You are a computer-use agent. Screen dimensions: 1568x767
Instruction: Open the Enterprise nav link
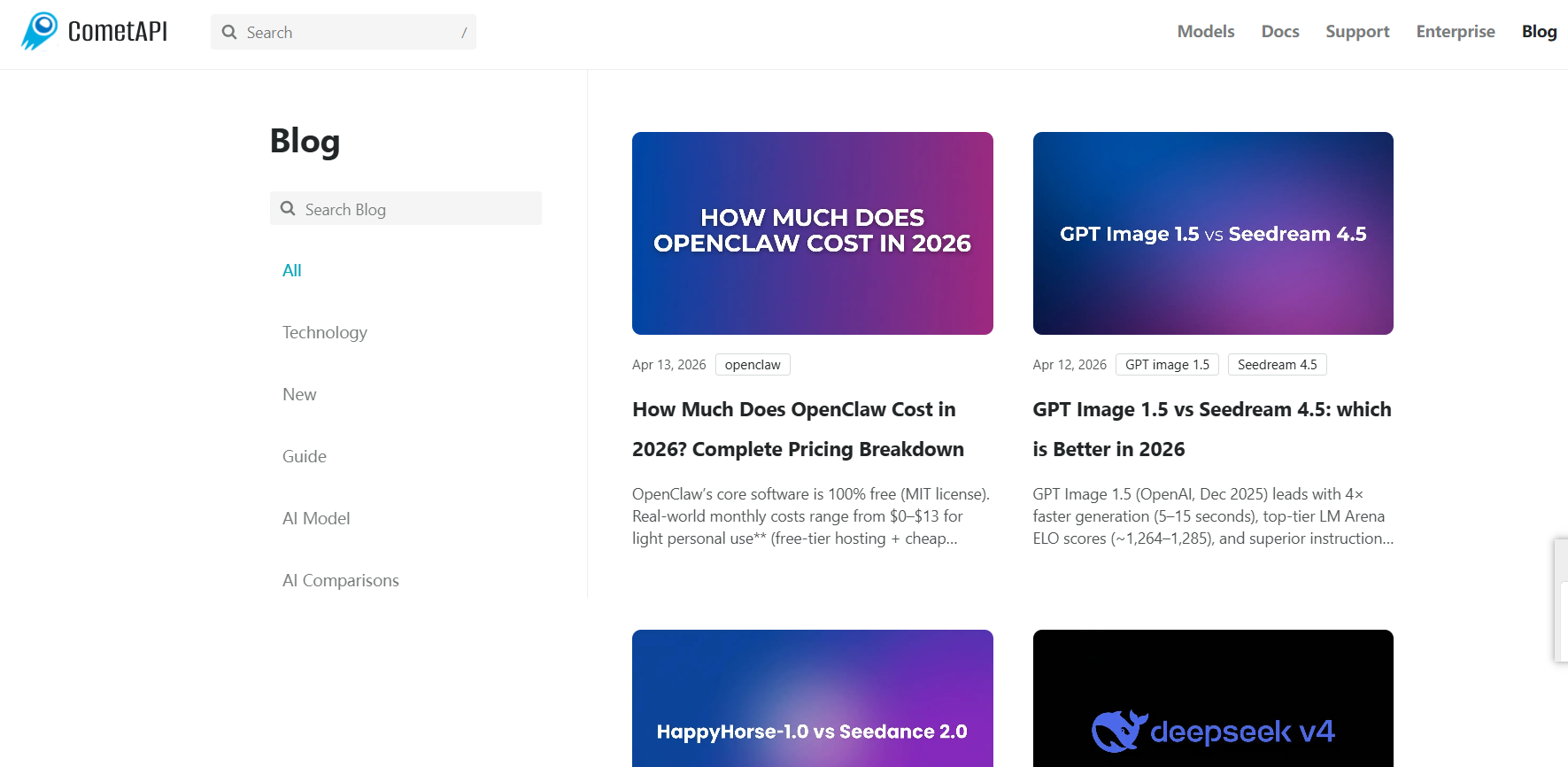point(1456,32)
